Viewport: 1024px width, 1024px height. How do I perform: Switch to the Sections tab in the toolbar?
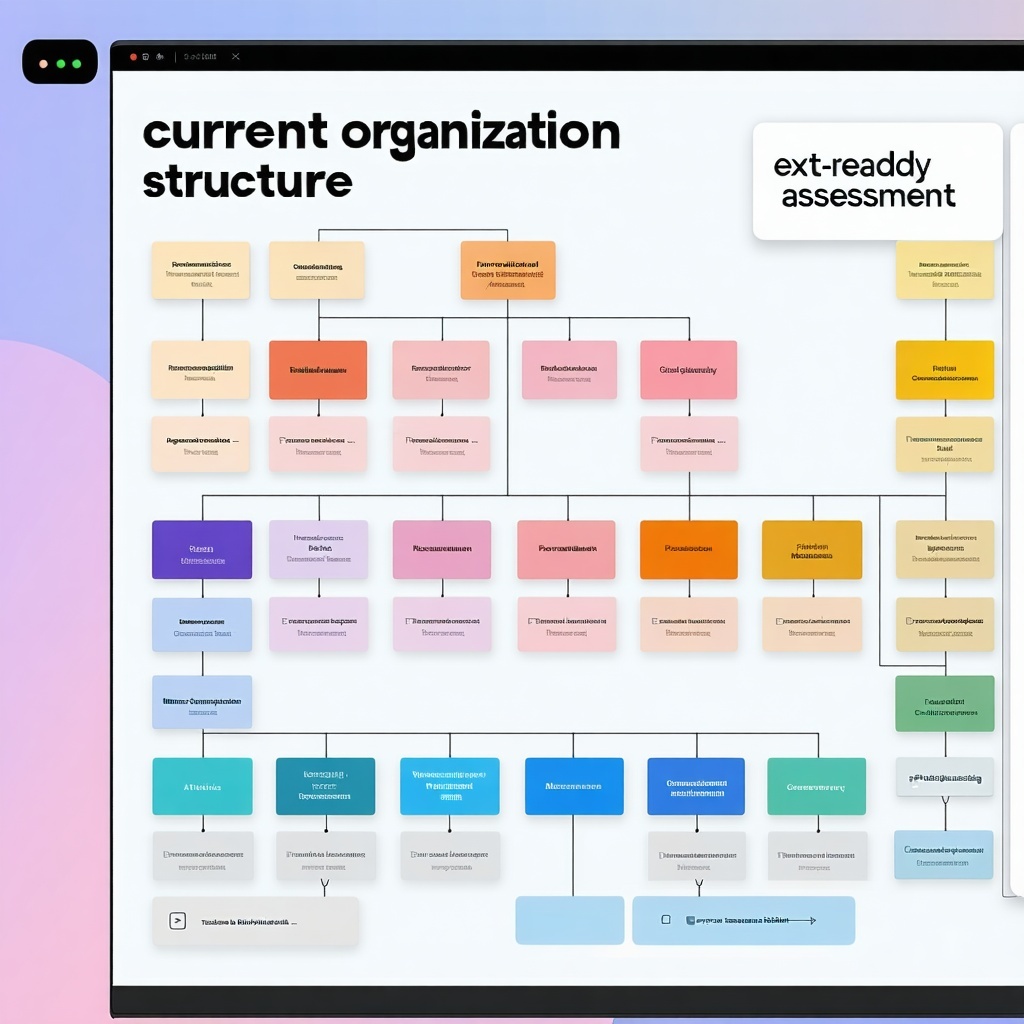pyautogui.click(x=200, y=57)
